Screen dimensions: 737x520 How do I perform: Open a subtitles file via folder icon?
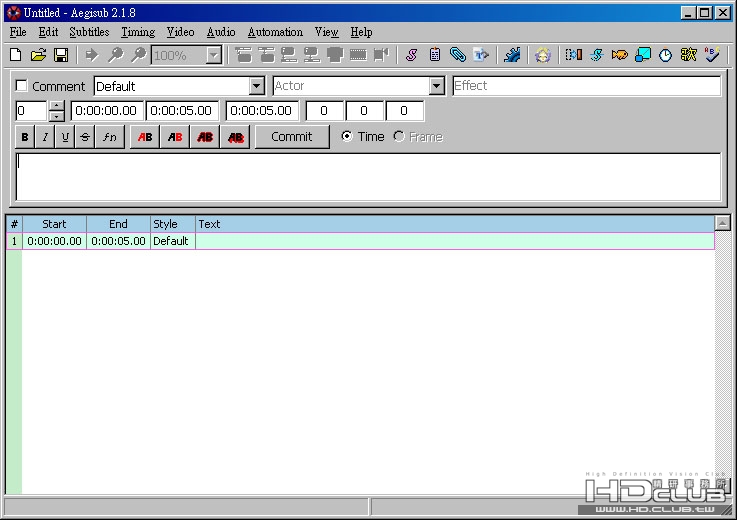pyautogui.click(x=39, y=55)
